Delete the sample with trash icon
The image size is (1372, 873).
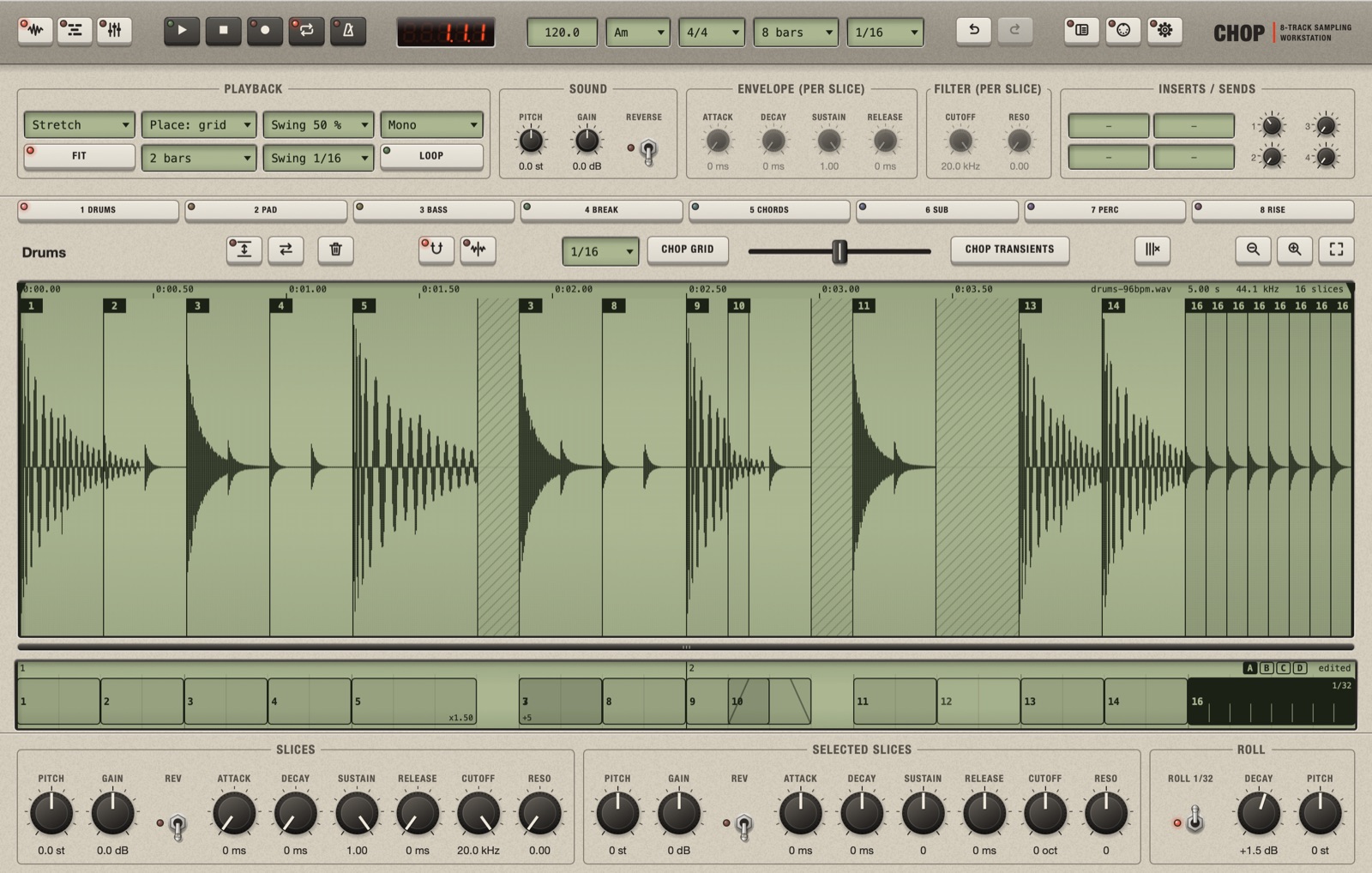click(x=335, y=250)
